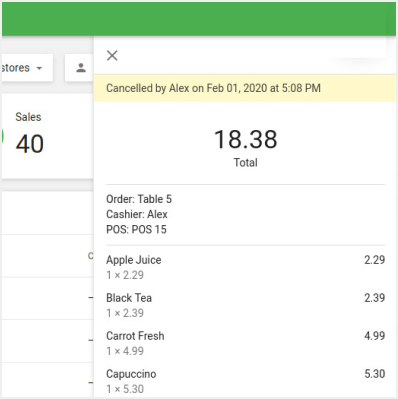Open the stores filter
This screenshot has height=399, width=398.
27,68
